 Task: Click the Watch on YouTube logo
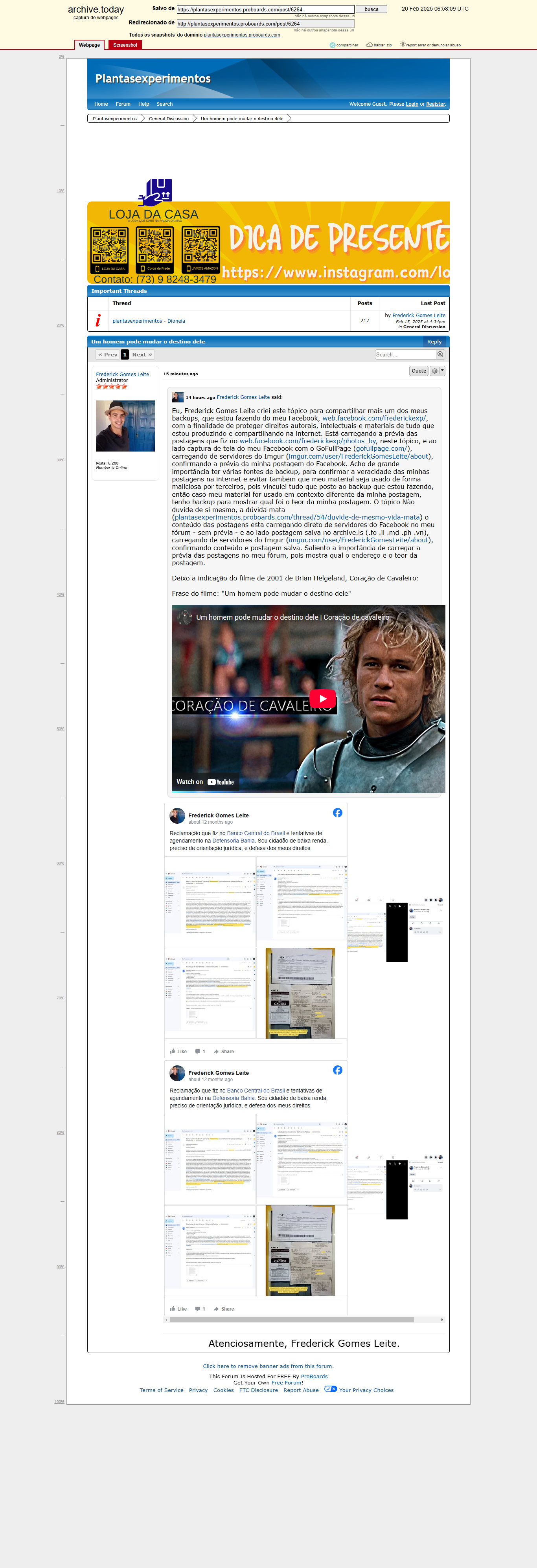coord(221,782)
